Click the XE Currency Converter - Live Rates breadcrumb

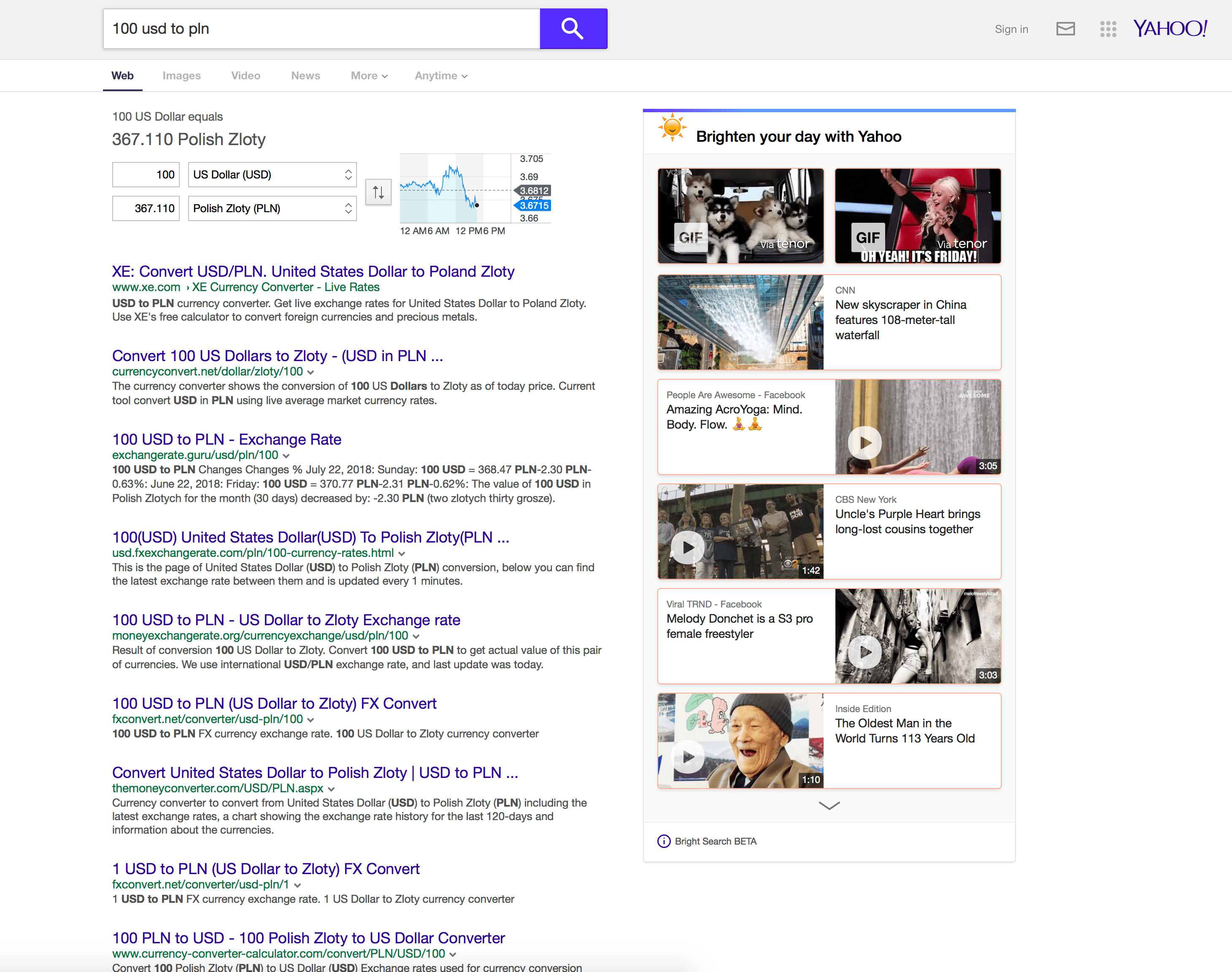tap(286, 287)
